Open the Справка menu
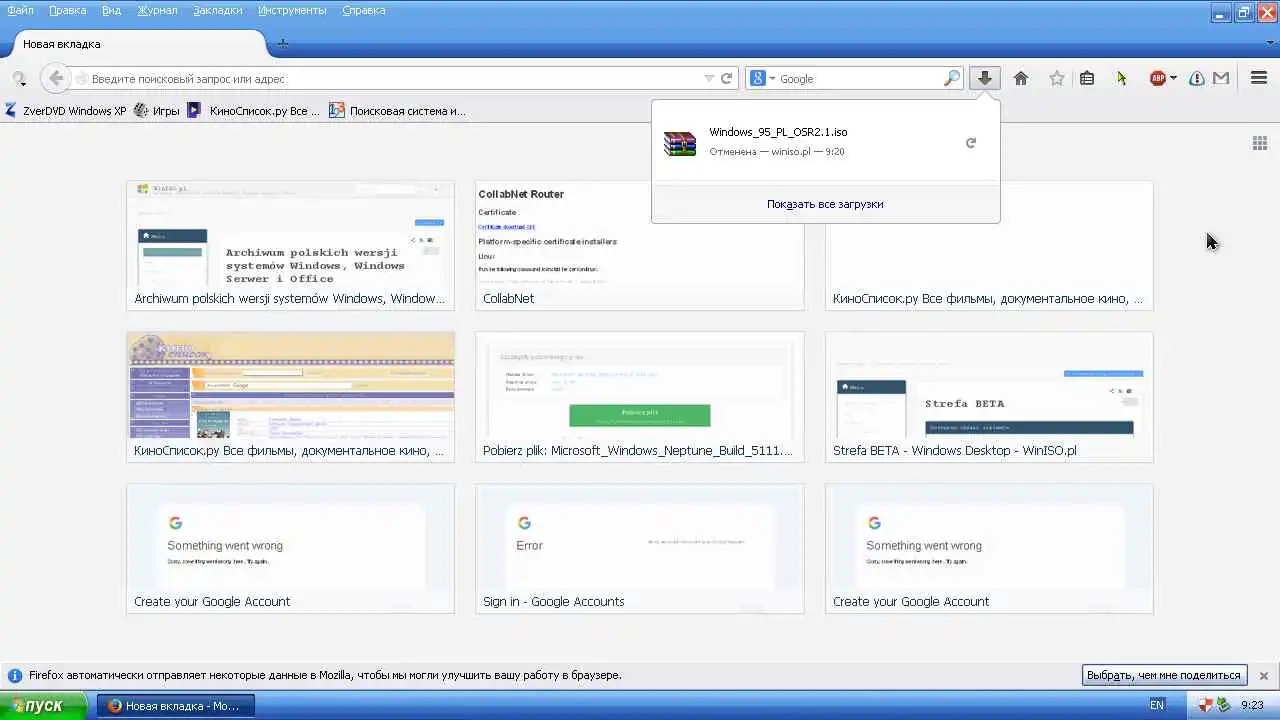This screenshot has width=1280, height=720. [x=364, y=10]
